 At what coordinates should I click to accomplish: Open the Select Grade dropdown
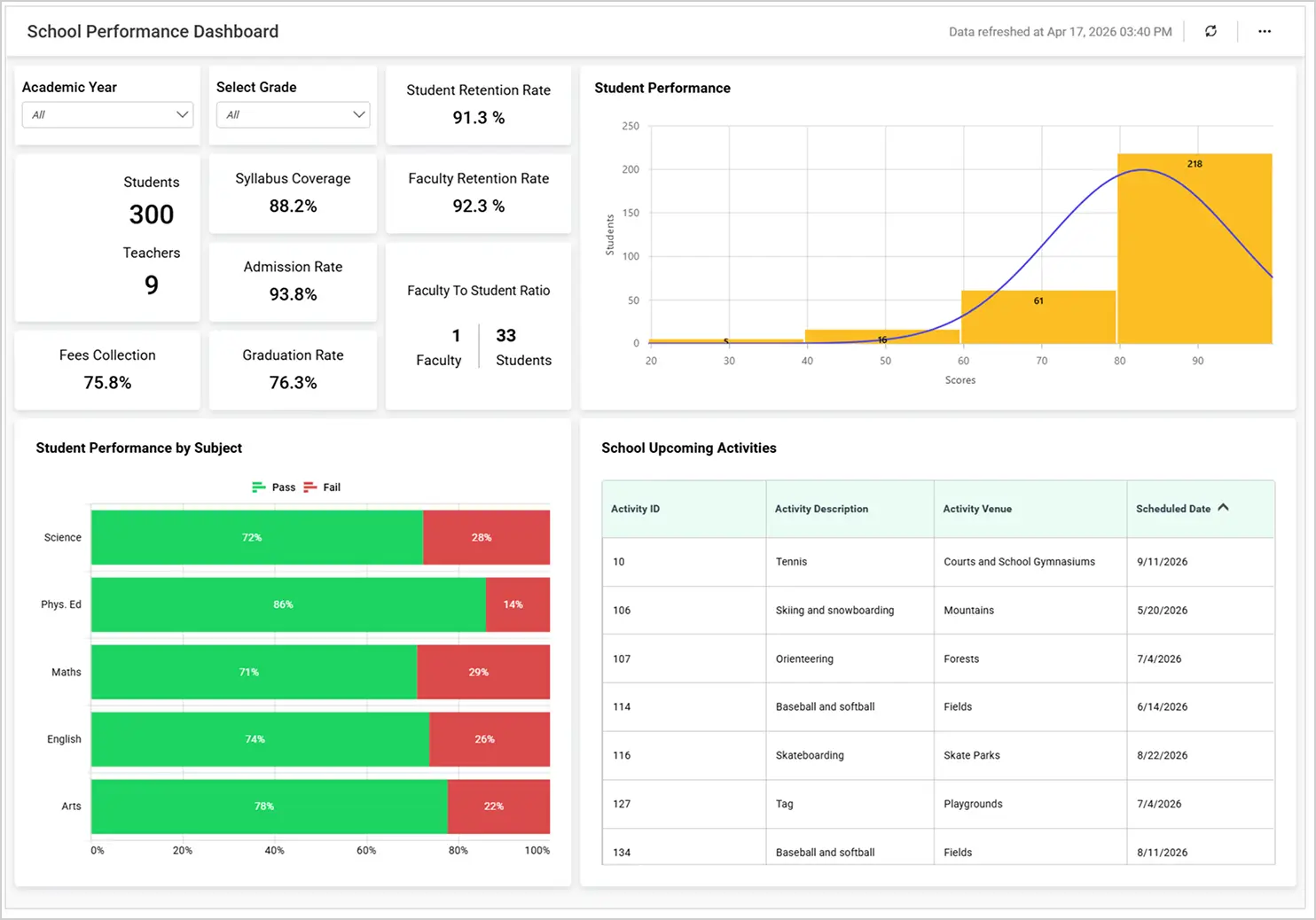pos(293,114)
